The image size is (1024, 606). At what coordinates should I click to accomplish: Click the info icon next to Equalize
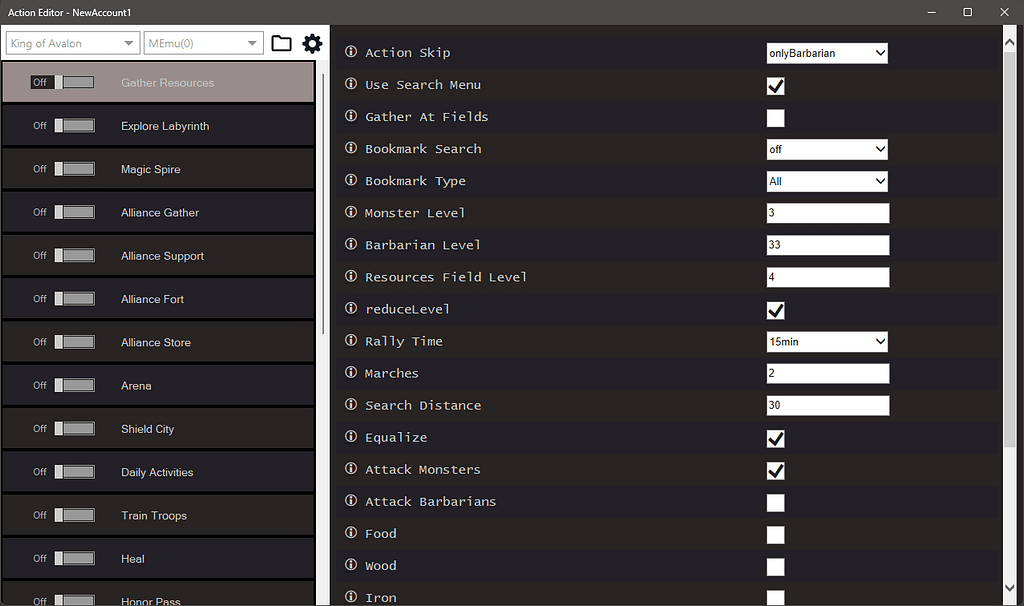(349, 438)
